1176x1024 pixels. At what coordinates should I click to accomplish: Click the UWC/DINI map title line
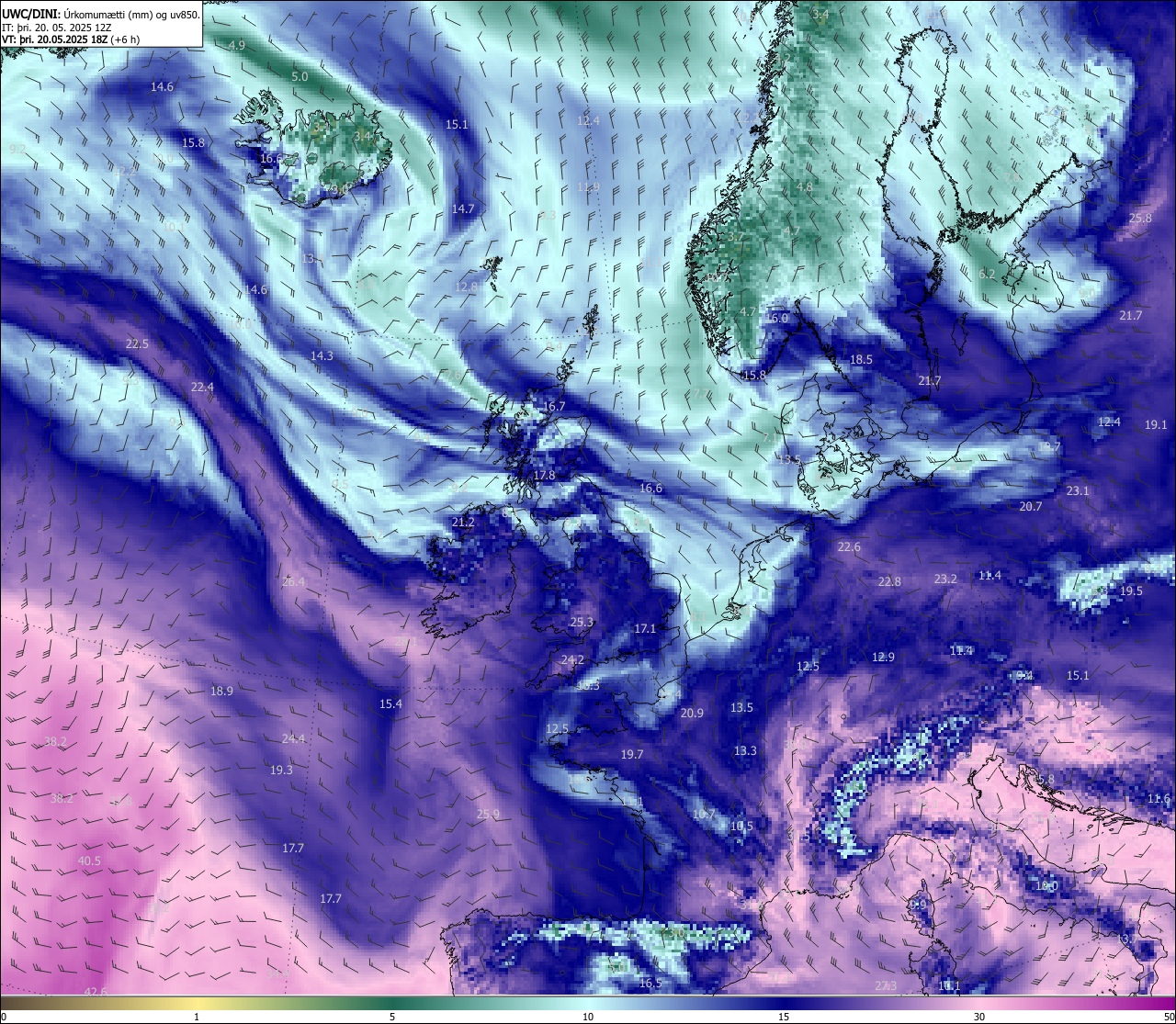click(100, 15)
